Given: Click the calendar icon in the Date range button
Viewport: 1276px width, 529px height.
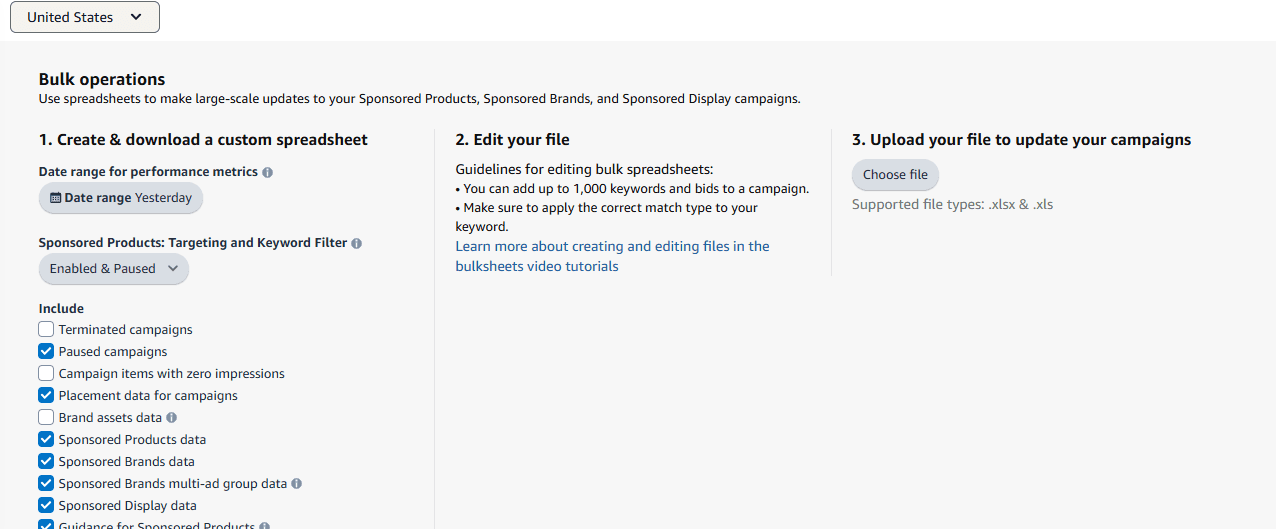Looking at the screenshot, I should coord(55,198).
